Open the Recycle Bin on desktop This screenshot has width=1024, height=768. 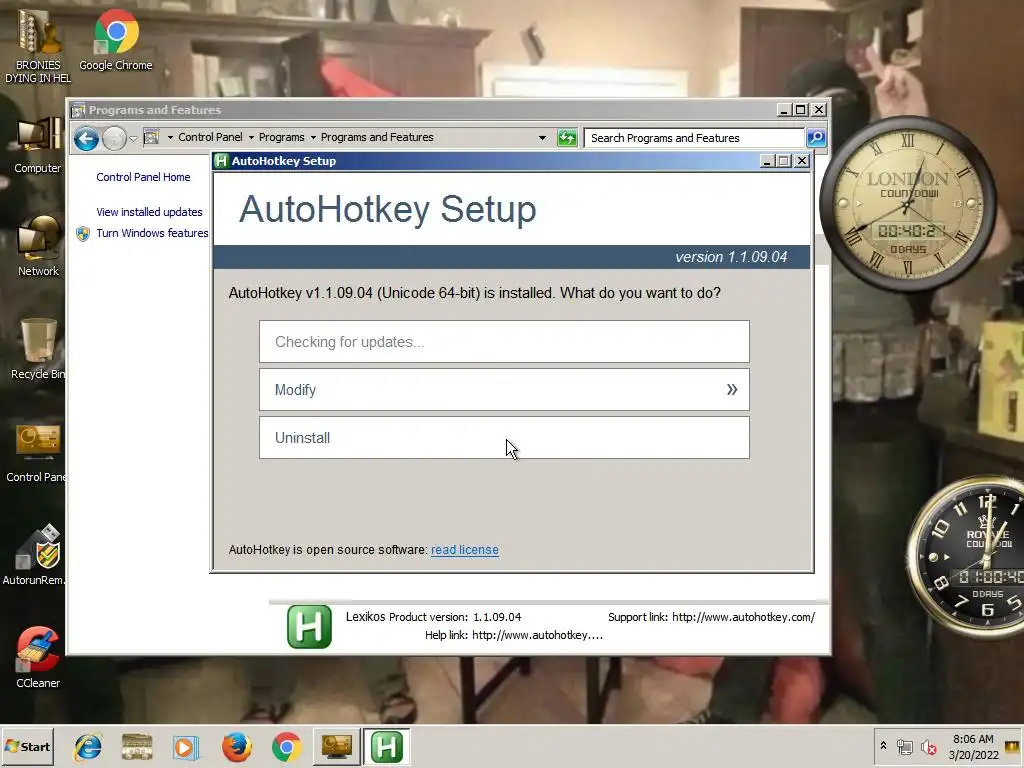38,349
